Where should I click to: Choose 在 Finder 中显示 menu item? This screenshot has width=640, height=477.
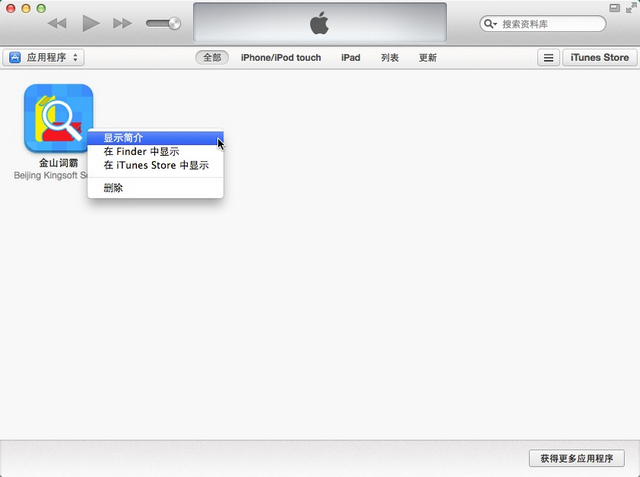coord(156,152)
